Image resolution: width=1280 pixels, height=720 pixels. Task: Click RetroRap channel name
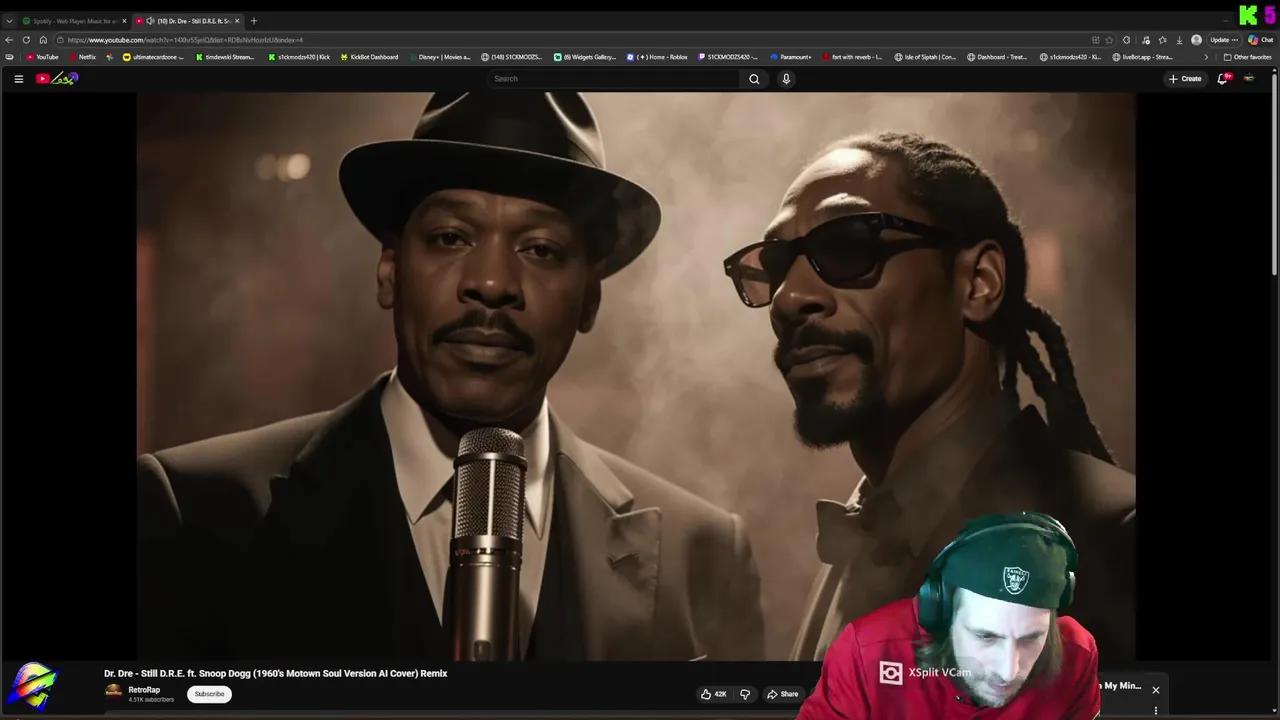[144, 689]
